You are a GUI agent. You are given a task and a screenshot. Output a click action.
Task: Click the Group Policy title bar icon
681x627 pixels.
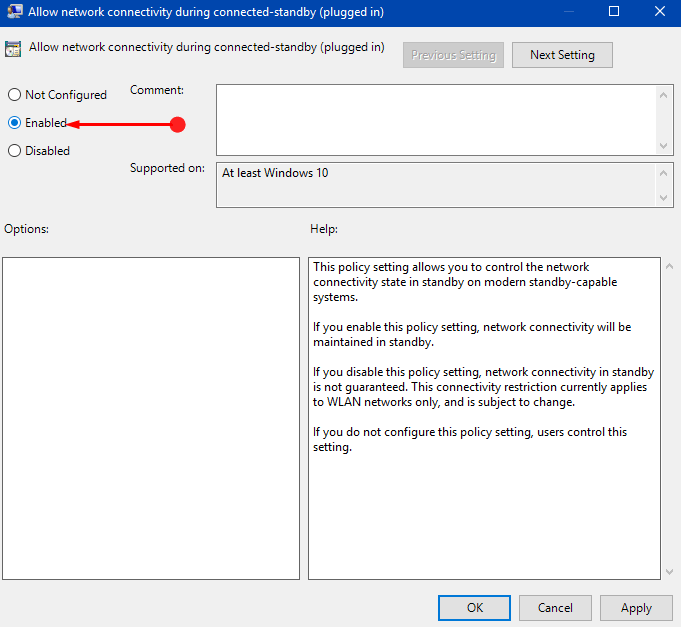pyautogui.click(x=15, y=12)
